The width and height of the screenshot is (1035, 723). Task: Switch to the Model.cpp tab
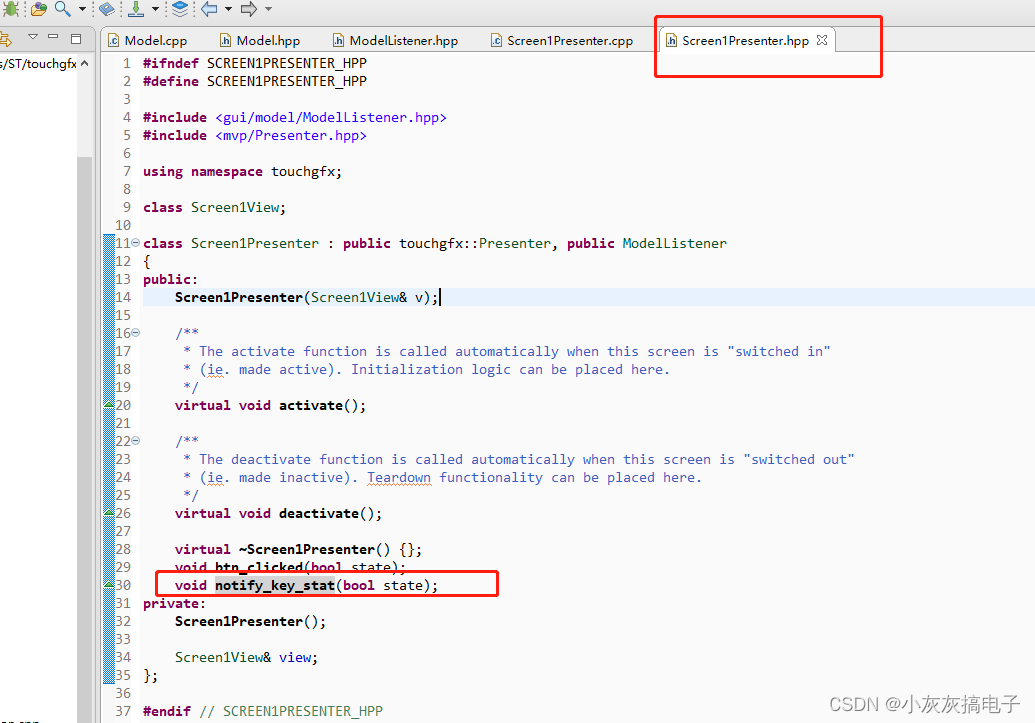[x=155, y=40]
